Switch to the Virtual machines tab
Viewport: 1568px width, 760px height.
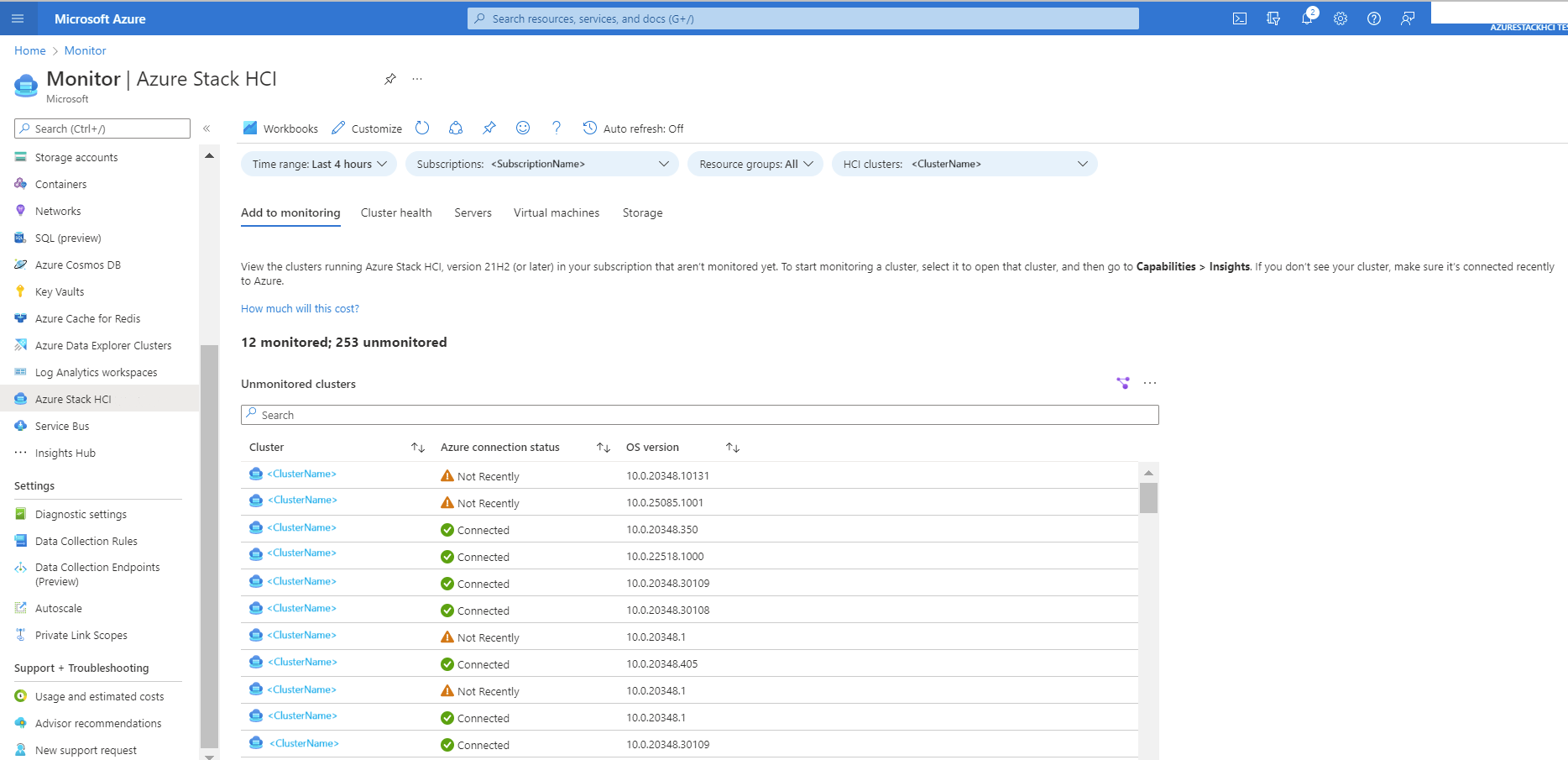557,213
